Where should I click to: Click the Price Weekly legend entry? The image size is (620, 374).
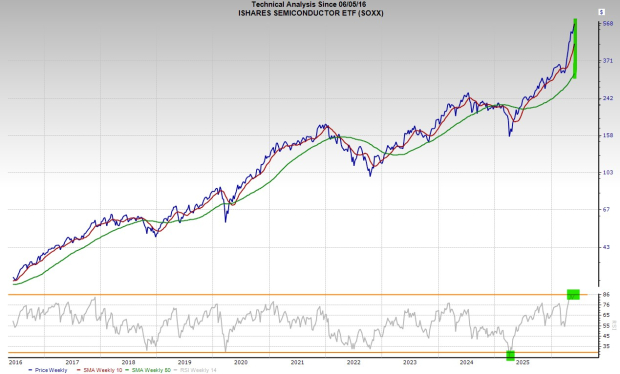pyautogui.click(x=47, y=370)
